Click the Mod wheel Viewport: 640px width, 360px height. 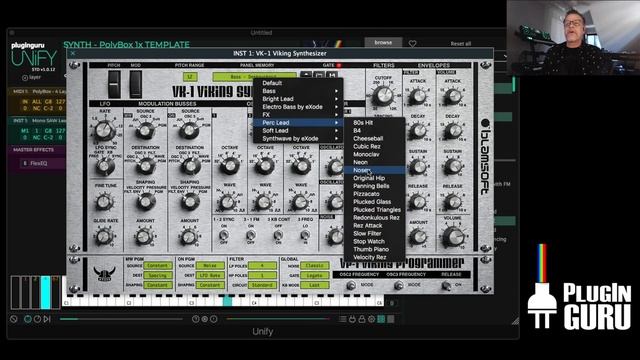[x=136, y=84]
